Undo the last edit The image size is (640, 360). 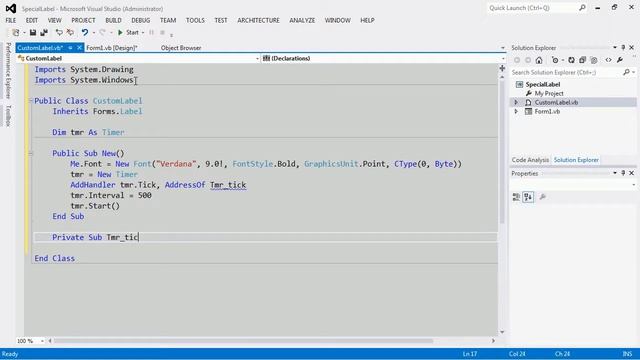(x=84, y=32)
